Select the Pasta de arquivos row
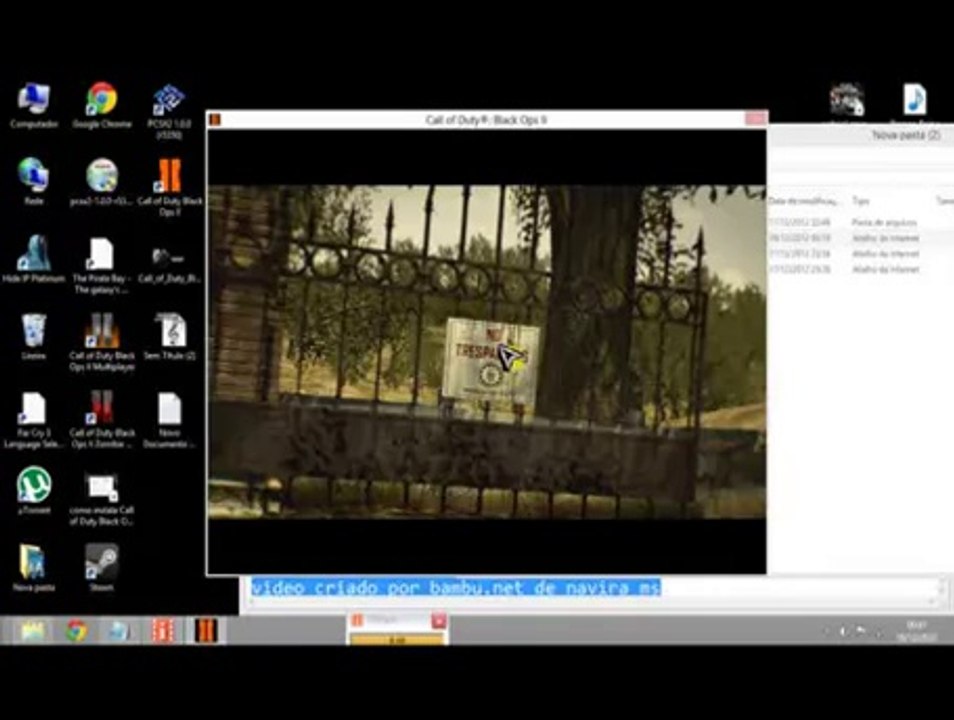The image size is (954, 720). [x=860, y=222]
